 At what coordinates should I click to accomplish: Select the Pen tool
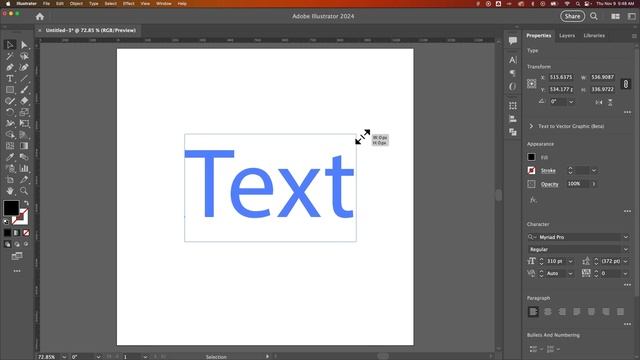(10, 67)
